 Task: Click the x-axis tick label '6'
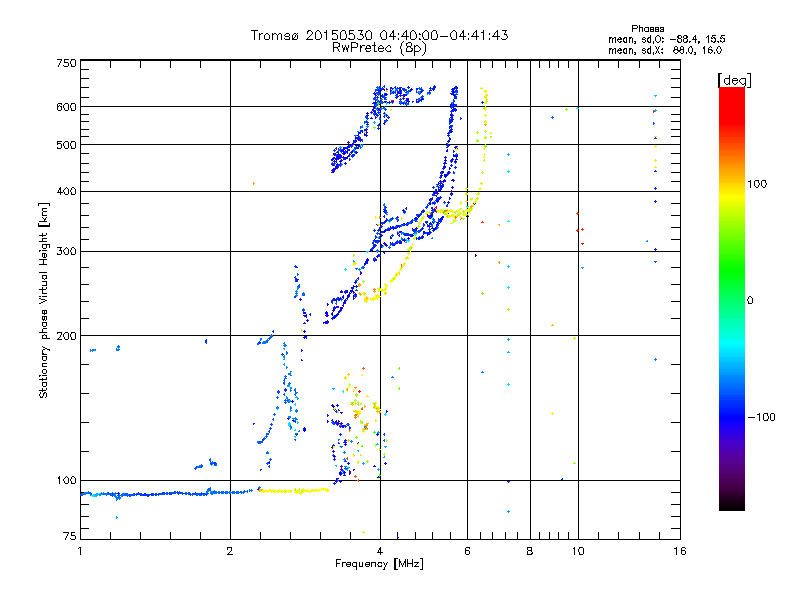[467, 551]
